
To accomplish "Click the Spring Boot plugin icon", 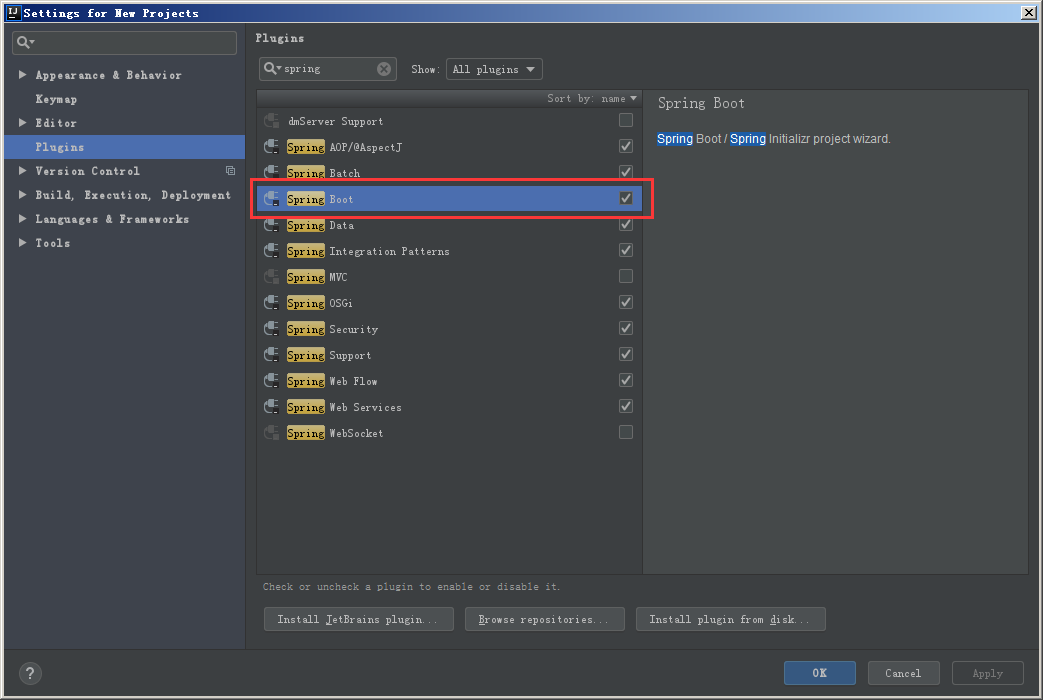I will pyautogui.click(x=271, y=199).
